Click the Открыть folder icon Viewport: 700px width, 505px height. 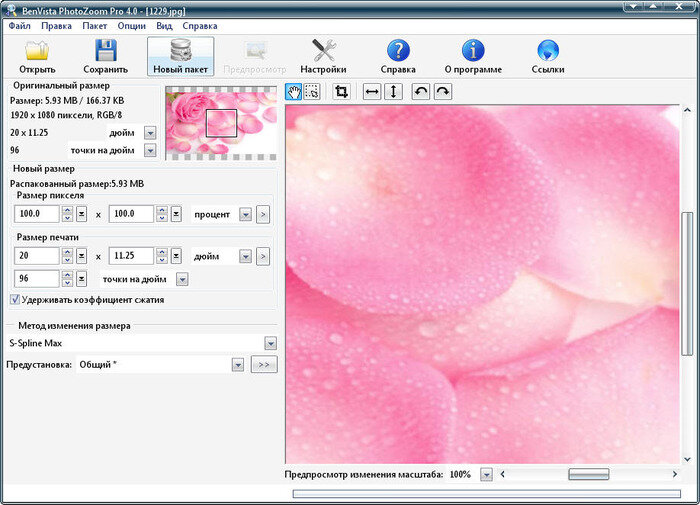37,50
